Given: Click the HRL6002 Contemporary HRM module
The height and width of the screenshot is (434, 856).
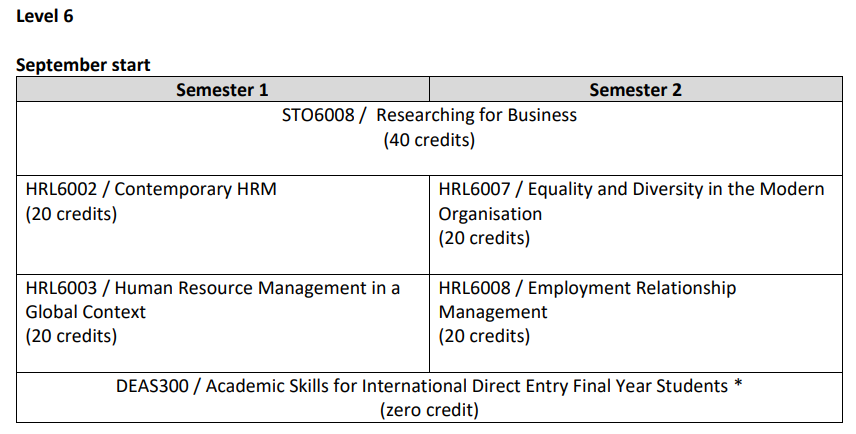Looking at the screenshot, I should click(x=151, y=189).
